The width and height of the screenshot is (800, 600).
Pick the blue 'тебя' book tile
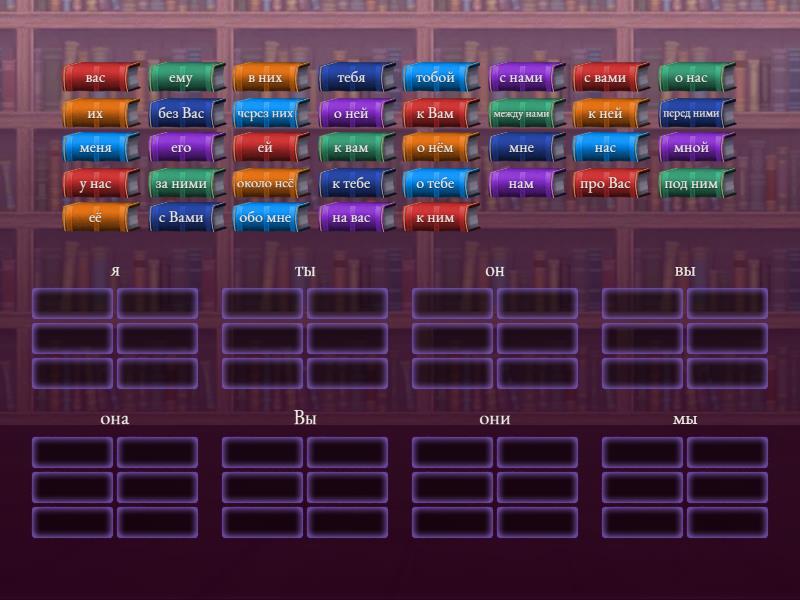[x=352, y=78]
